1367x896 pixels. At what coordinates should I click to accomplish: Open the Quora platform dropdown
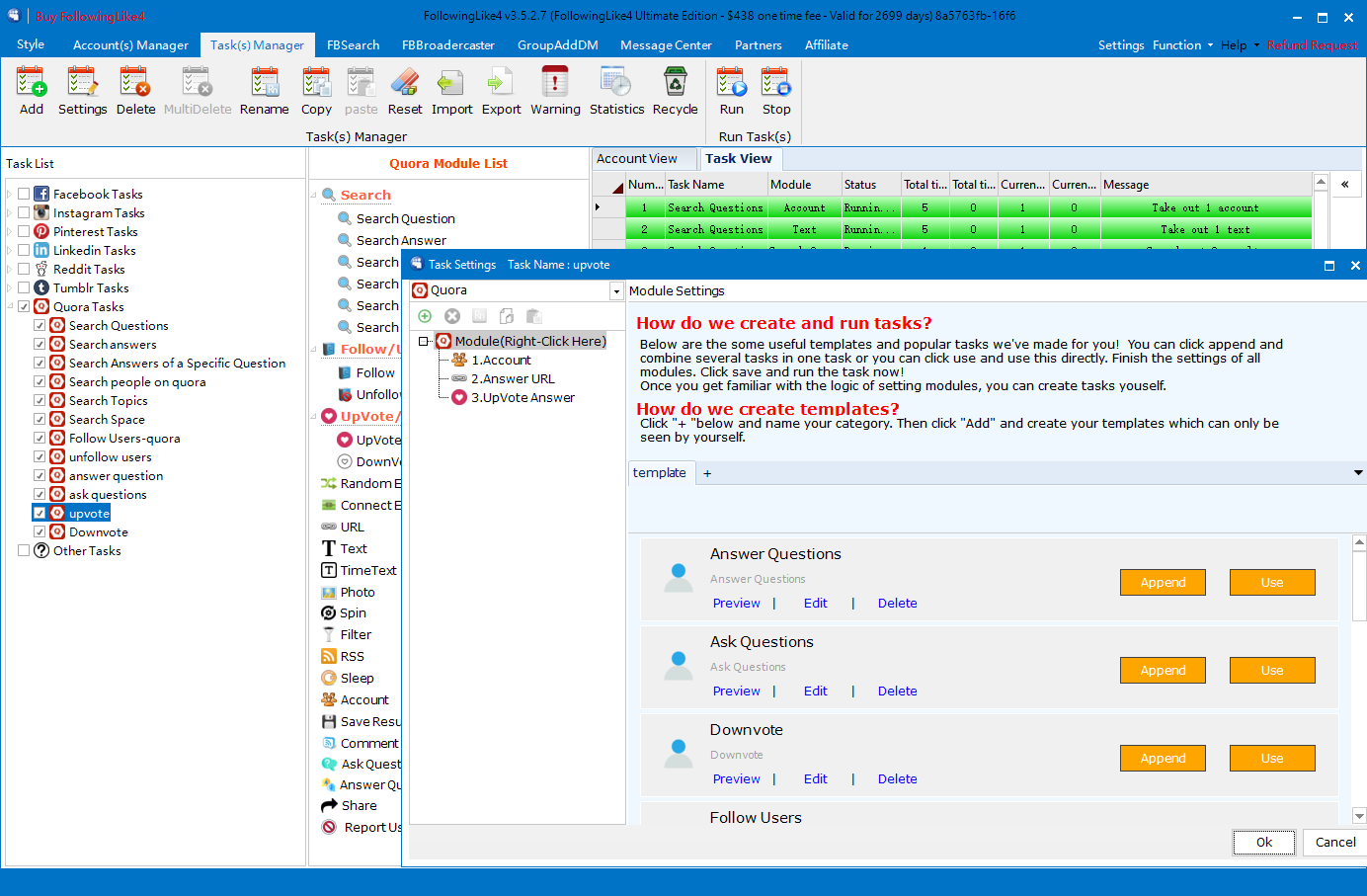pos(616,291)
